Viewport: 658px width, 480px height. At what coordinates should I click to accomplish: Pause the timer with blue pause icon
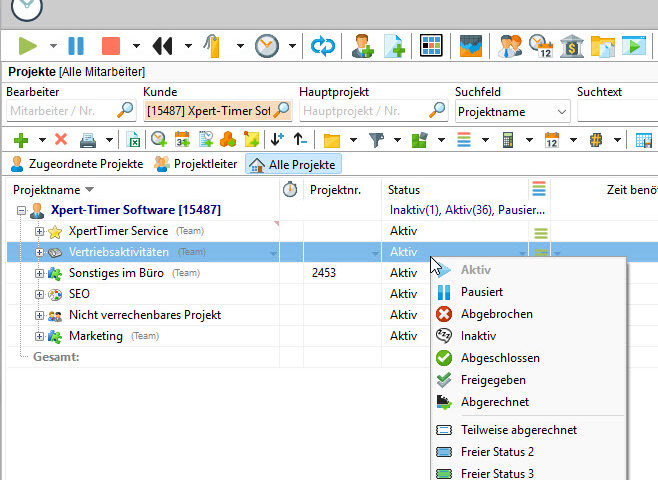(x=76, y=45)
